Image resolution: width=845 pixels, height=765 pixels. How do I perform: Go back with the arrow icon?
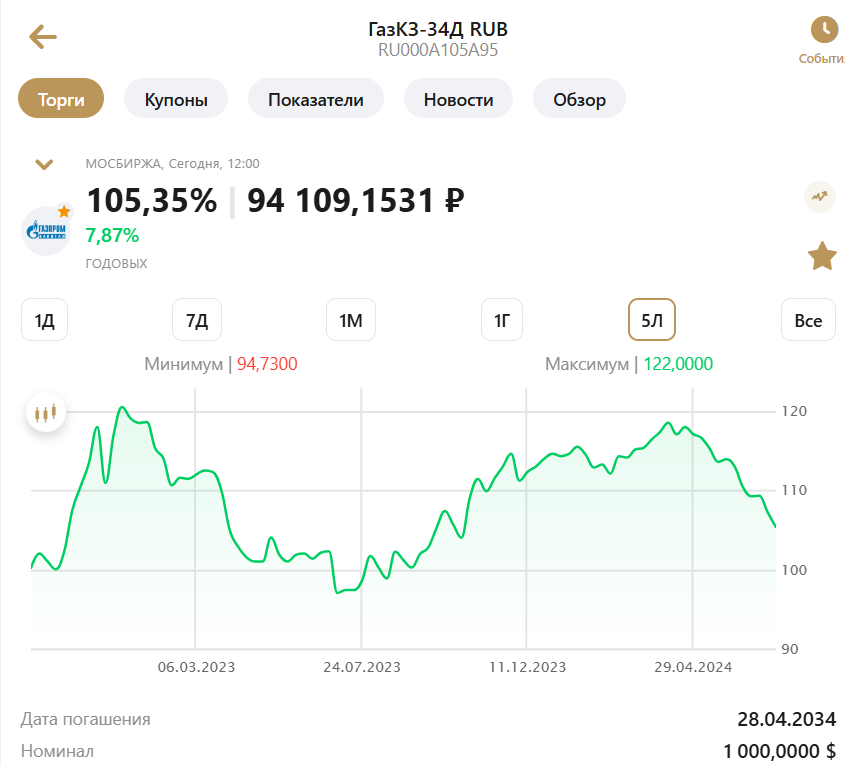43,37
